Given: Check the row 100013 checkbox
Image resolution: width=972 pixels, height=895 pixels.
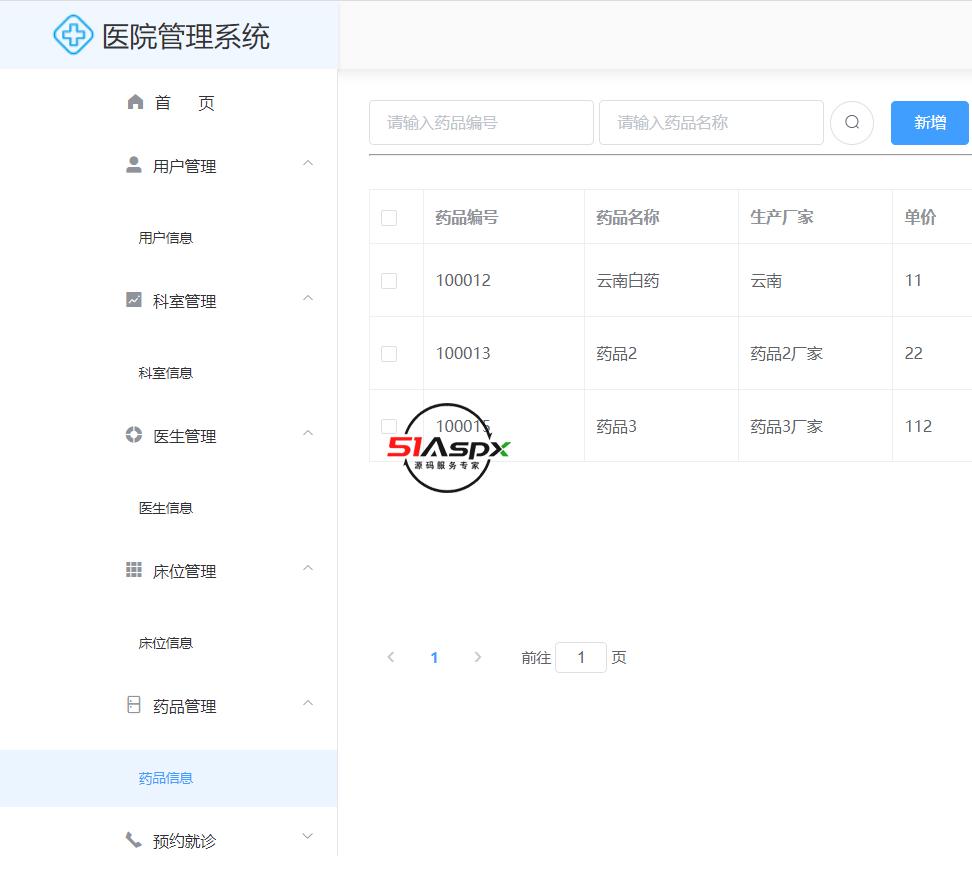Looking at the screenshot, I should [x=389, y=354].
